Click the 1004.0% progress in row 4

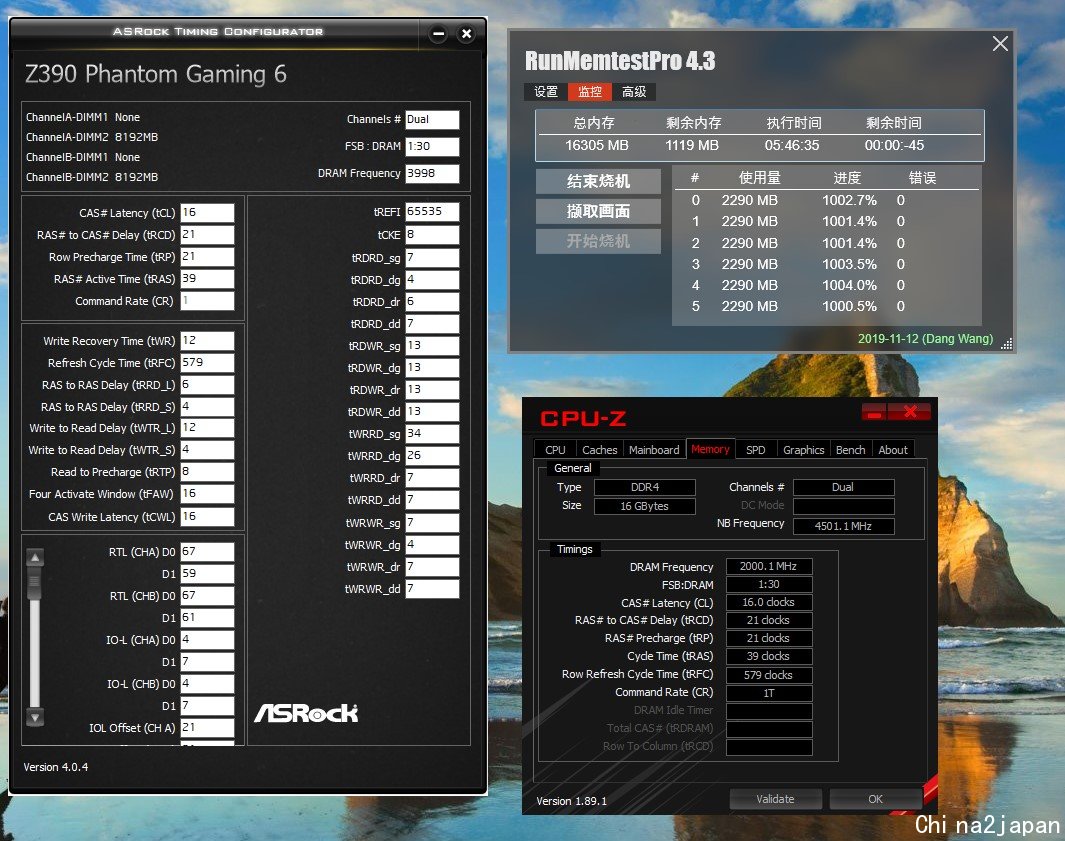point(849,285)
